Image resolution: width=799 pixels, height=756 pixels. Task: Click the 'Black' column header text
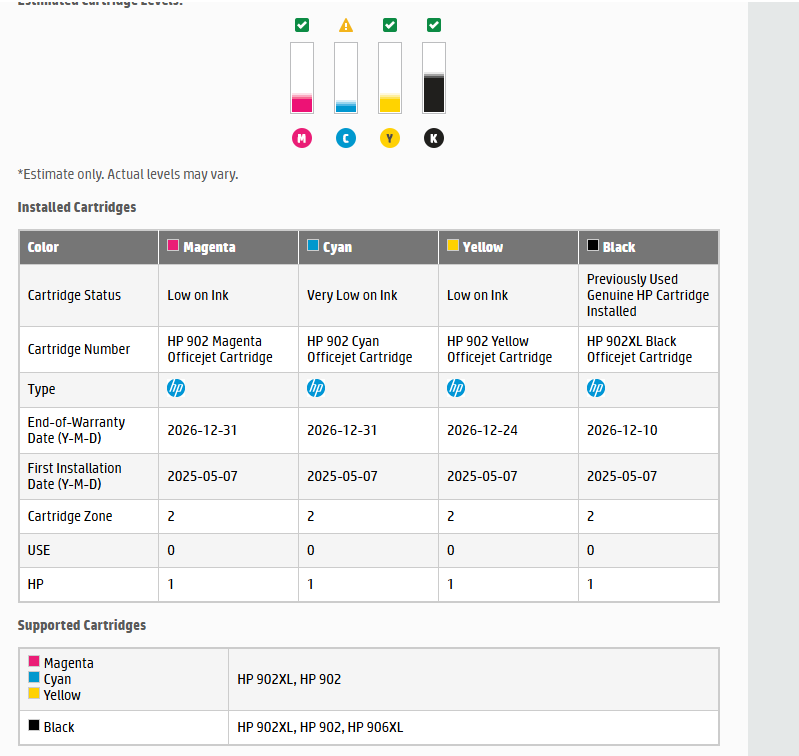(619, 247)
